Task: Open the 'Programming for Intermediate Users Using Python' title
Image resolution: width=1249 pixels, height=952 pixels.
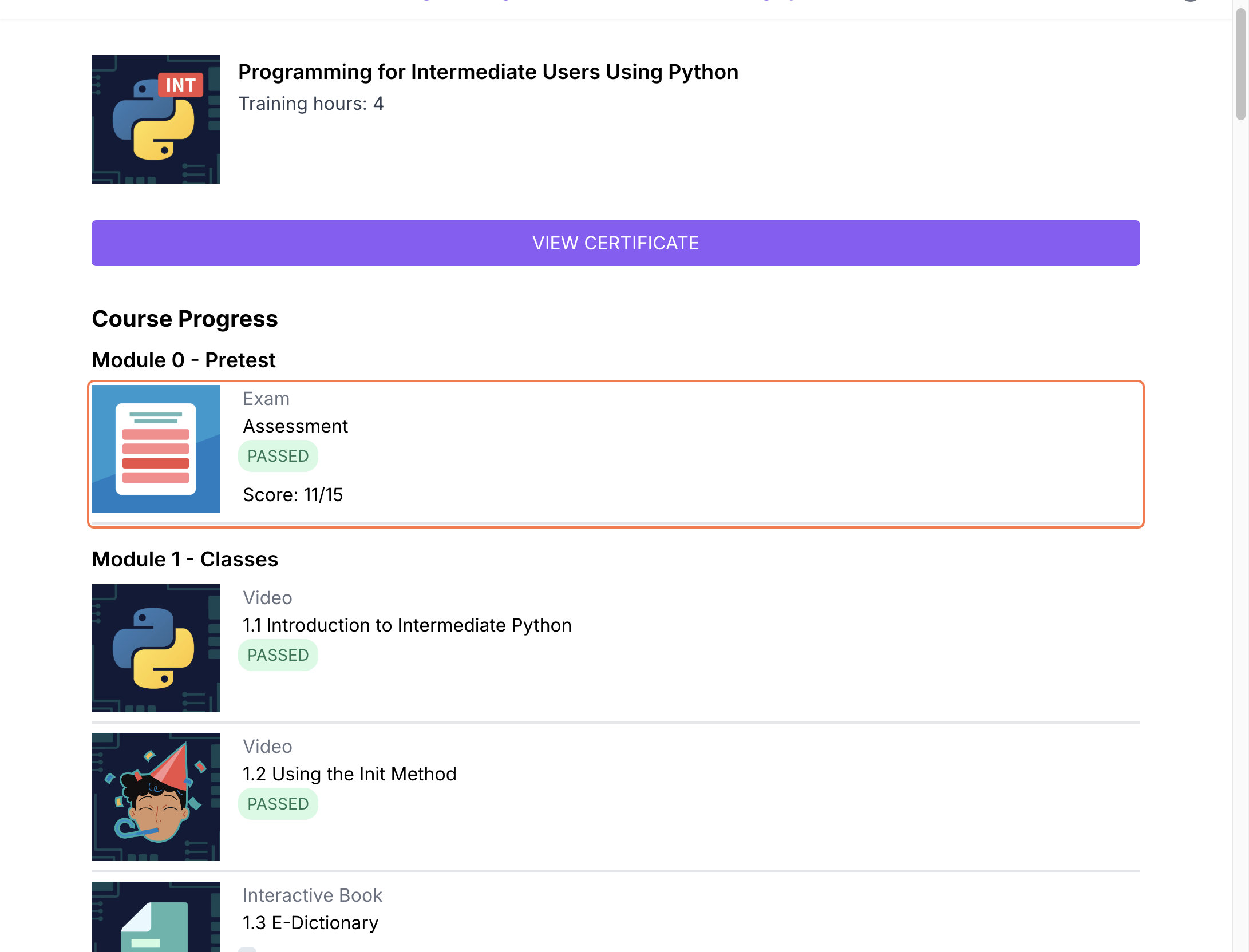Action: 488,72
